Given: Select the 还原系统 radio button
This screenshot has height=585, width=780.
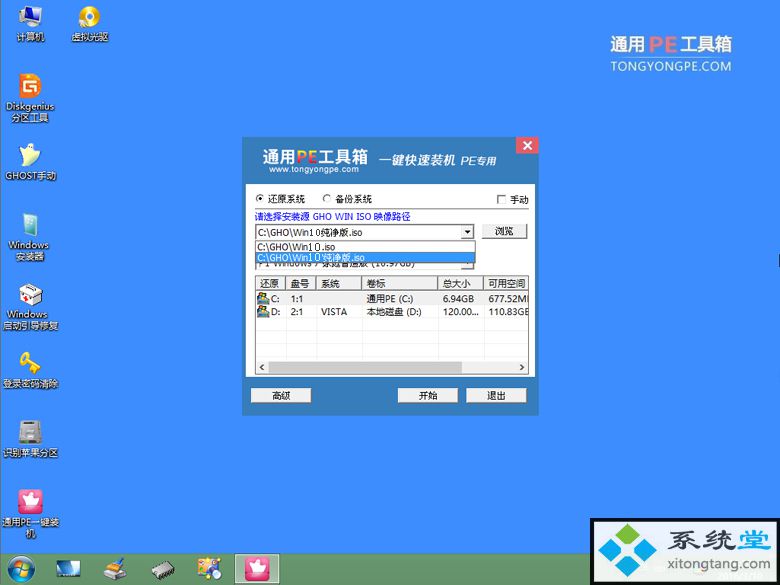Looking at the screenshot, I should [x=260, y=198].
